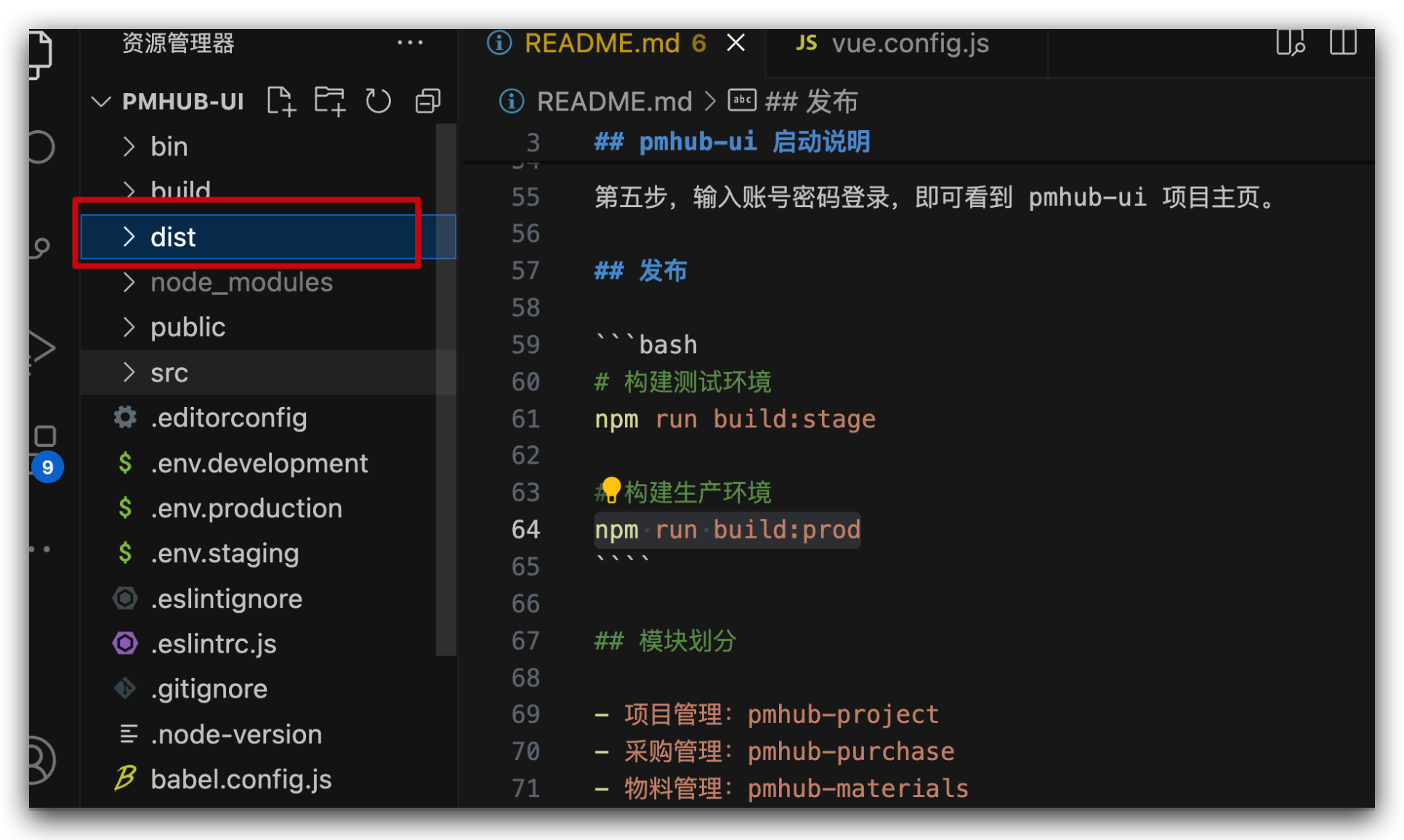Image resolution: width=1404 pixels, height=840 pixels.
Task: Open the Search view in the activity bar
Action: pyautogui.click(x=45, y=148)
